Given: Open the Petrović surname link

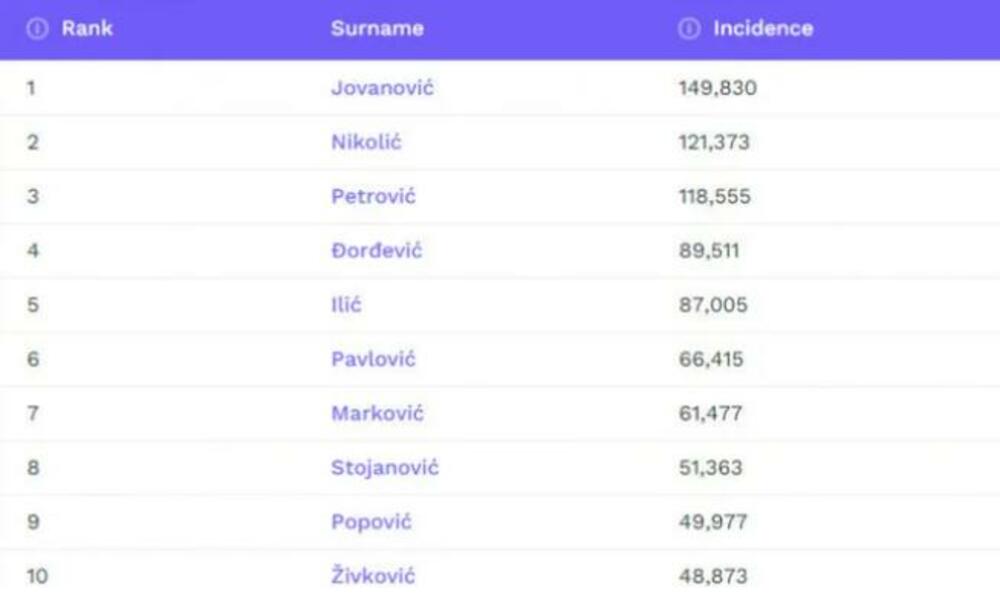Looking at the screenshot, I should tap(373, 196).
